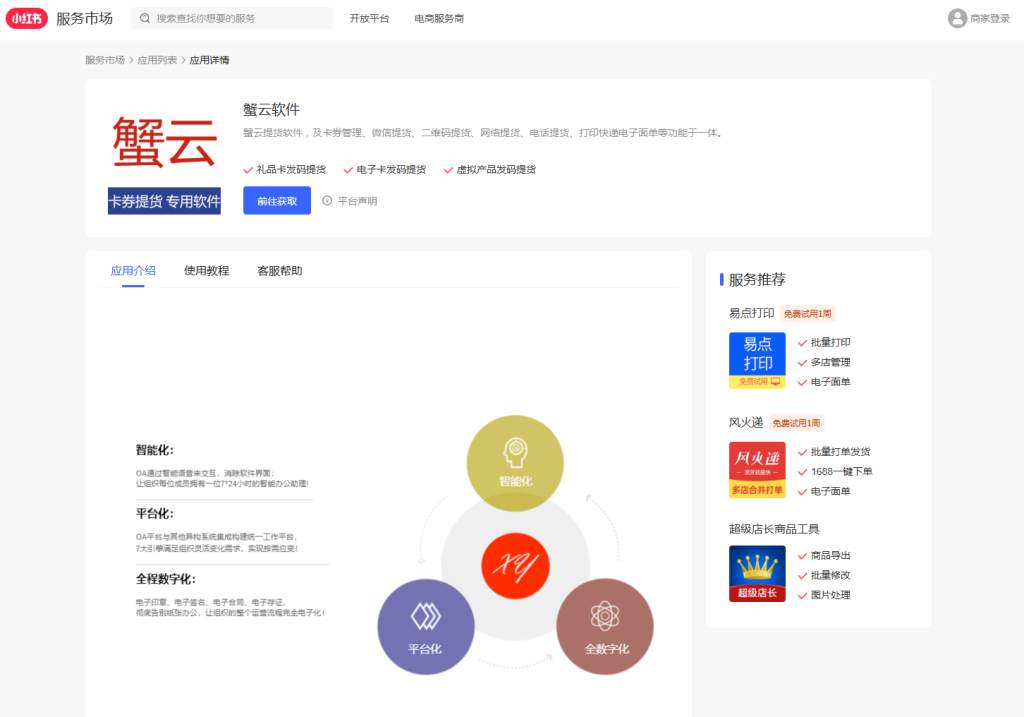Go to 应用列表 breadcrumb
This screenshot has width=1024, height=717.
point(157,60)
